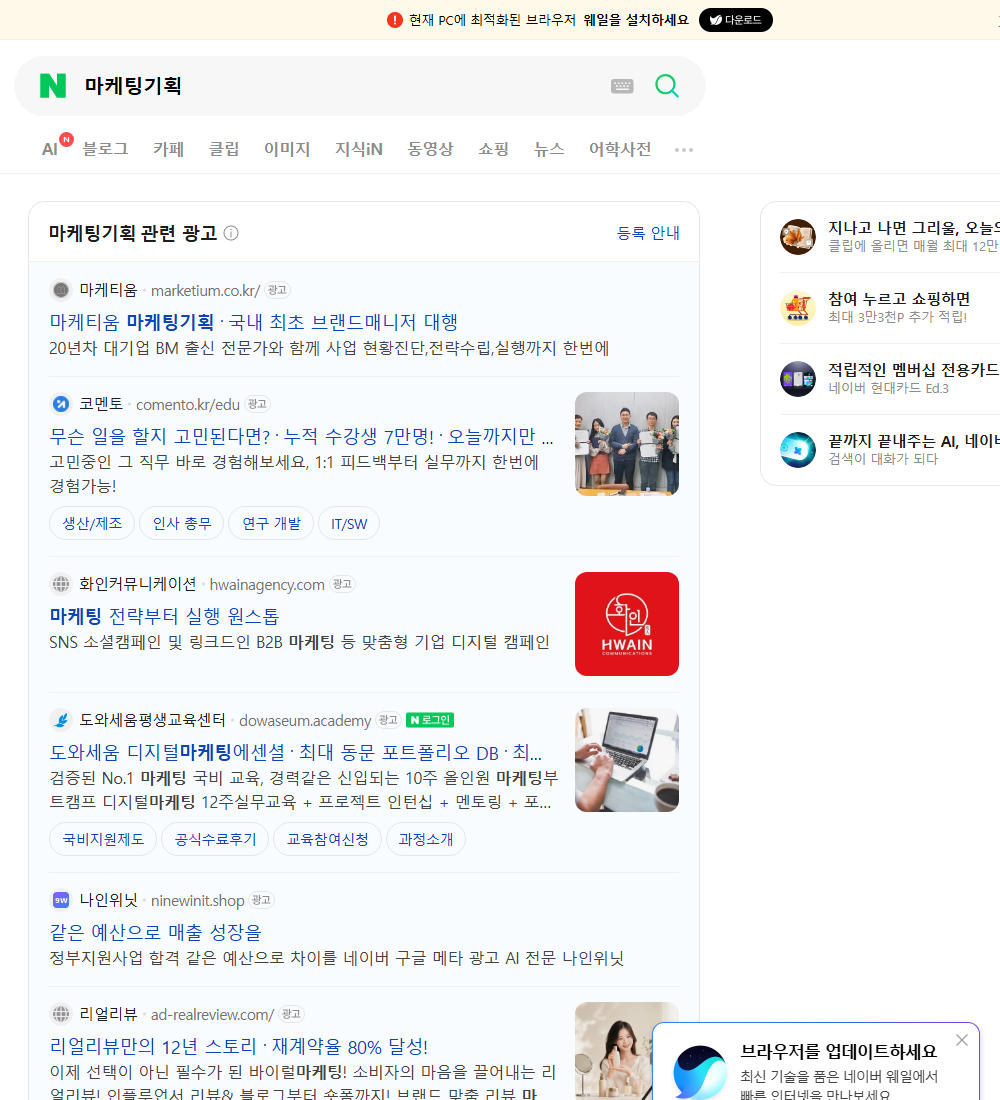Open 마케티움 마케팅기획 ad headline
This screenshot has width=1000, height=1100.
tap(253, 322)
